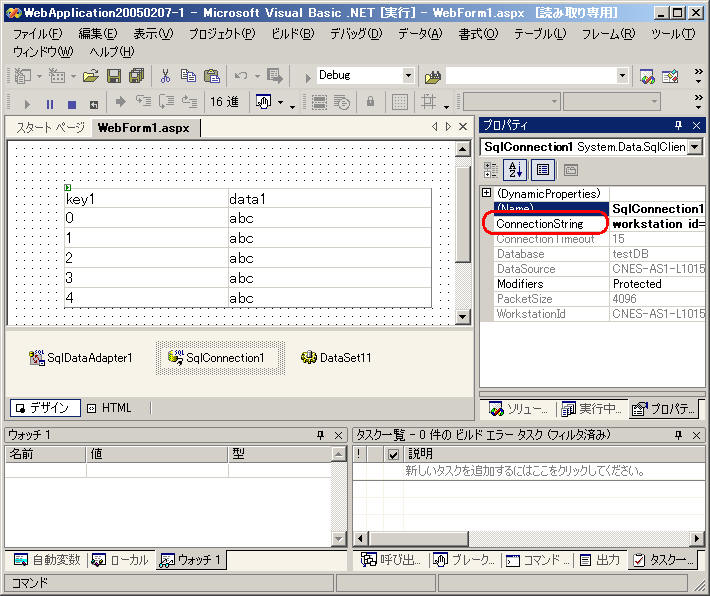
Task: Toggle the hexadecimal display button (16 進)
Action: [x=224, y=102]
